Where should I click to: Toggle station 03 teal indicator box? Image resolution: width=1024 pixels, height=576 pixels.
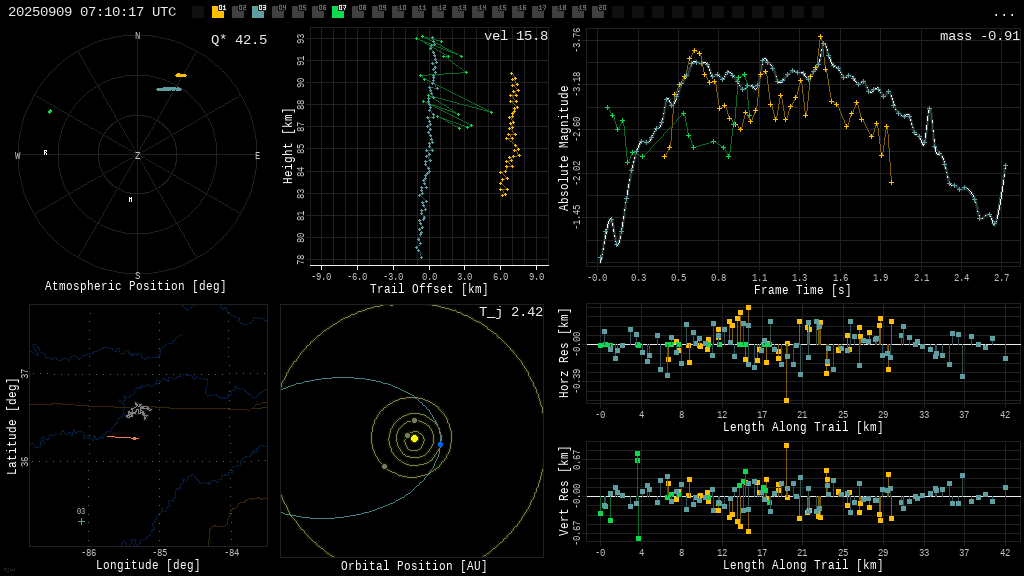[258, 12]
